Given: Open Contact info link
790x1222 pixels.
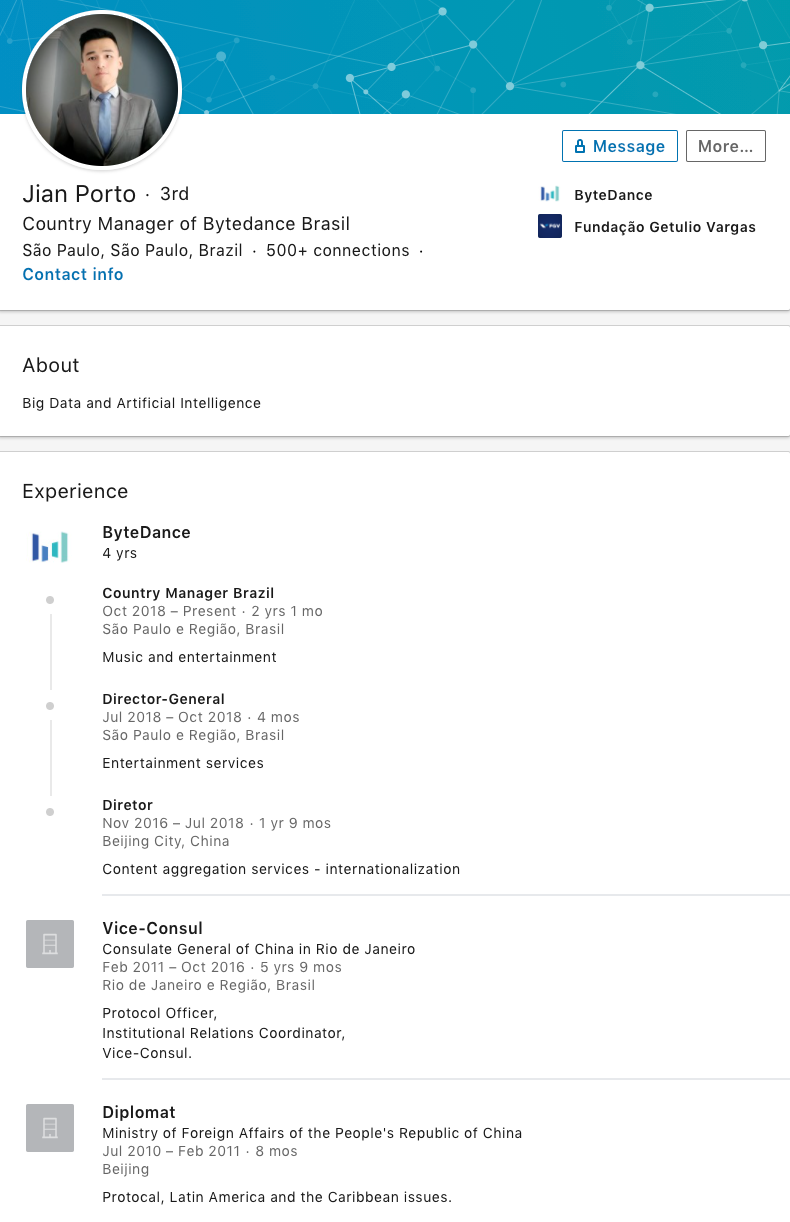Looking at the screenshot, I should click(x=73, y=274).
